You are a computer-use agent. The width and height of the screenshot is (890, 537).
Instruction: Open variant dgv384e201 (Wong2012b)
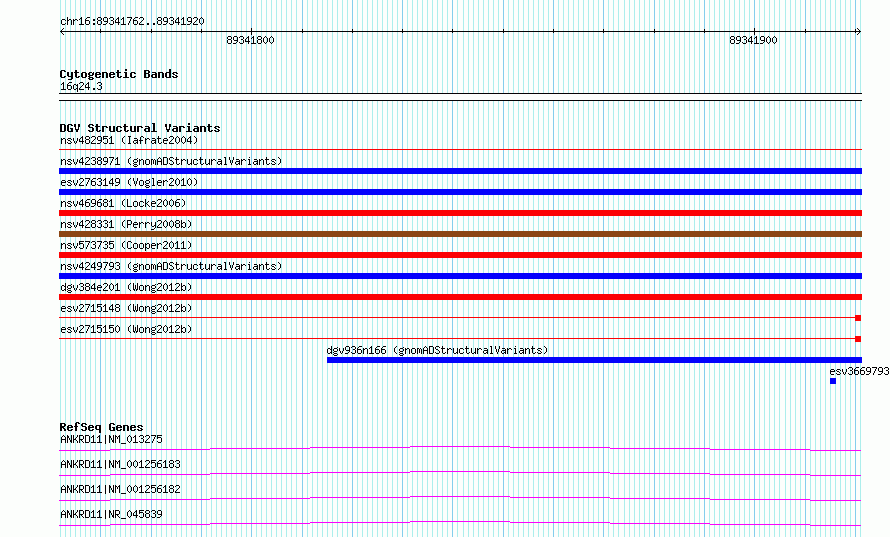(126, 287)
